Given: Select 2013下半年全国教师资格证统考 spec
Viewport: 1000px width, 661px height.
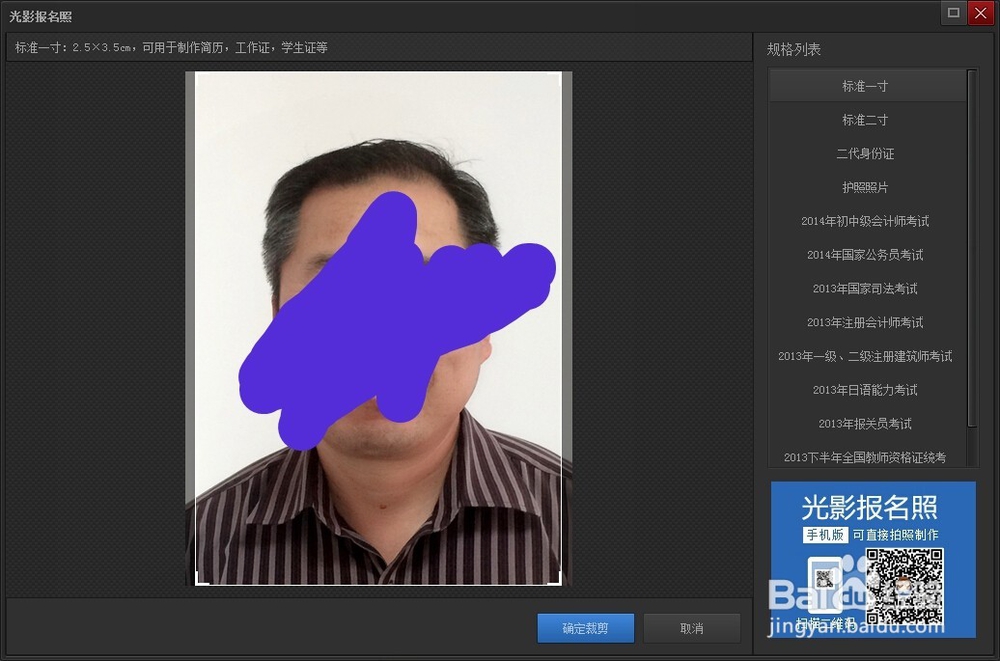Looking at the screenshot, I should pyautogui.click(x=864, y=457).
